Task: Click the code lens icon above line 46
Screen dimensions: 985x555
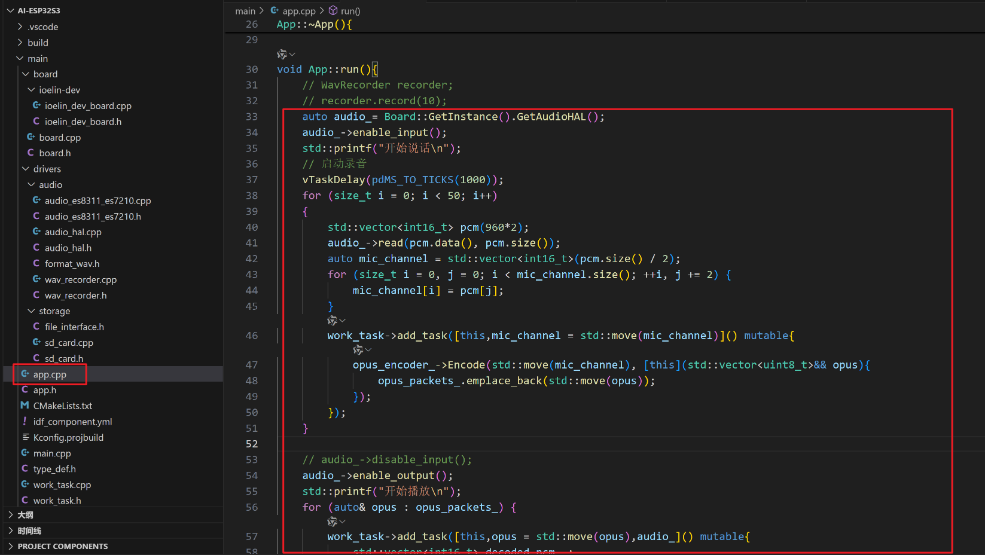Action: click(332, 321)
